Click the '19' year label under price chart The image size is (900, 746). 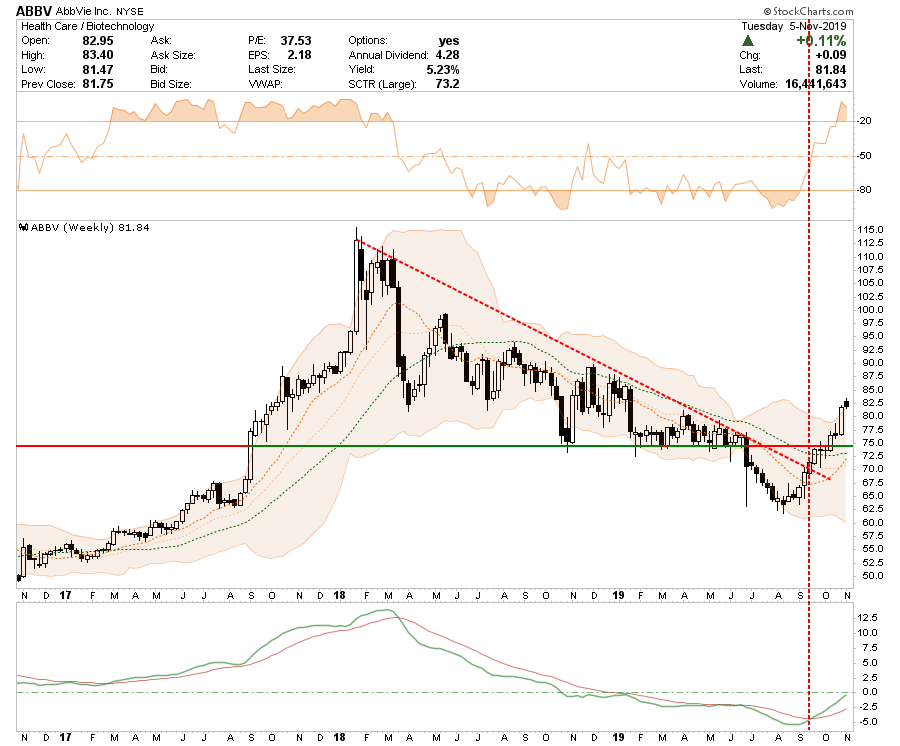coord(618,595)
